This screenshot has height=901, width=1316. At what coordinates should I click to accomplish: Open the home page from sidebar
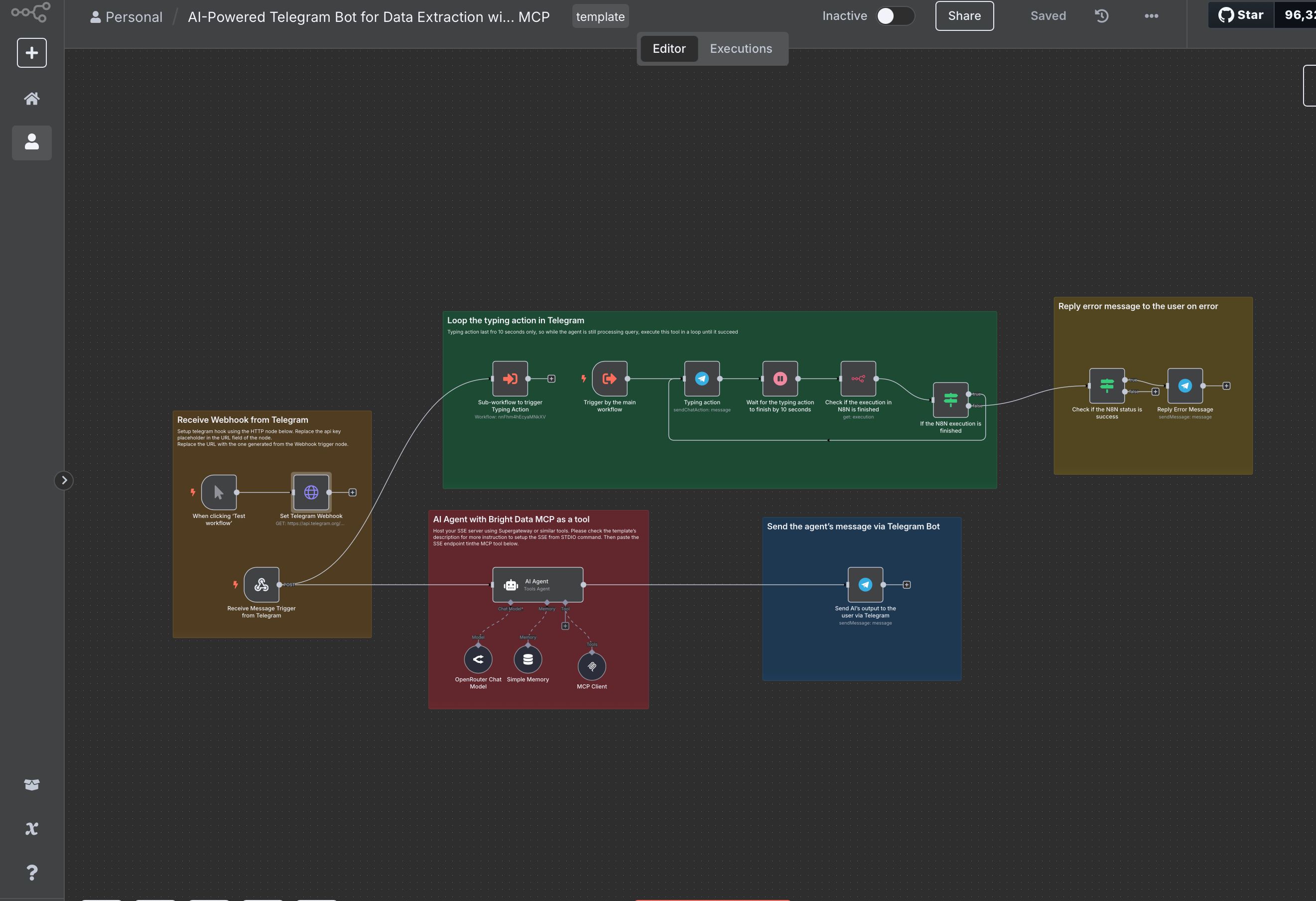tap(32, 99)
